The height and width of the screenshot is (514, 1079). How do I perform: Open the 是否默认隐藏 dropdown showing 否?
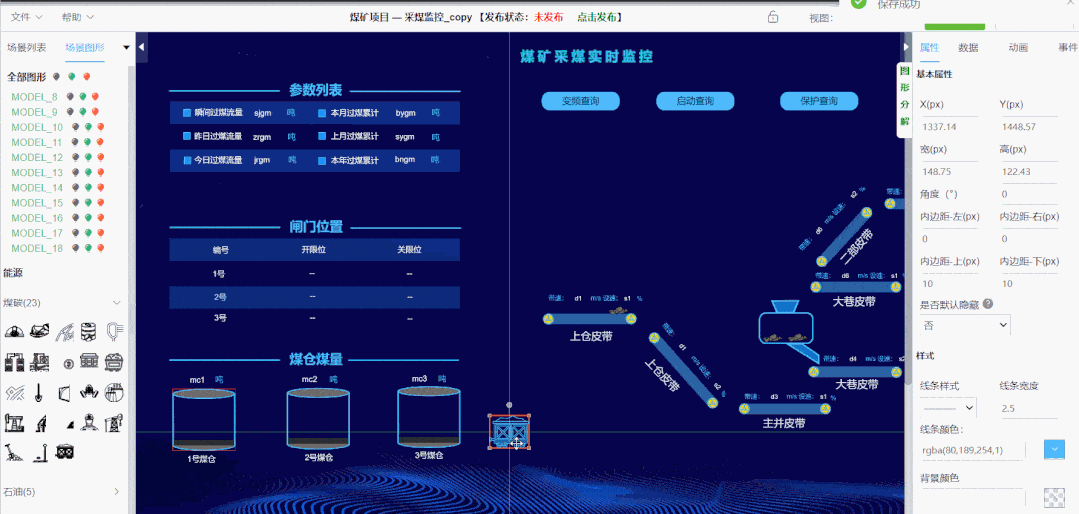965,324
